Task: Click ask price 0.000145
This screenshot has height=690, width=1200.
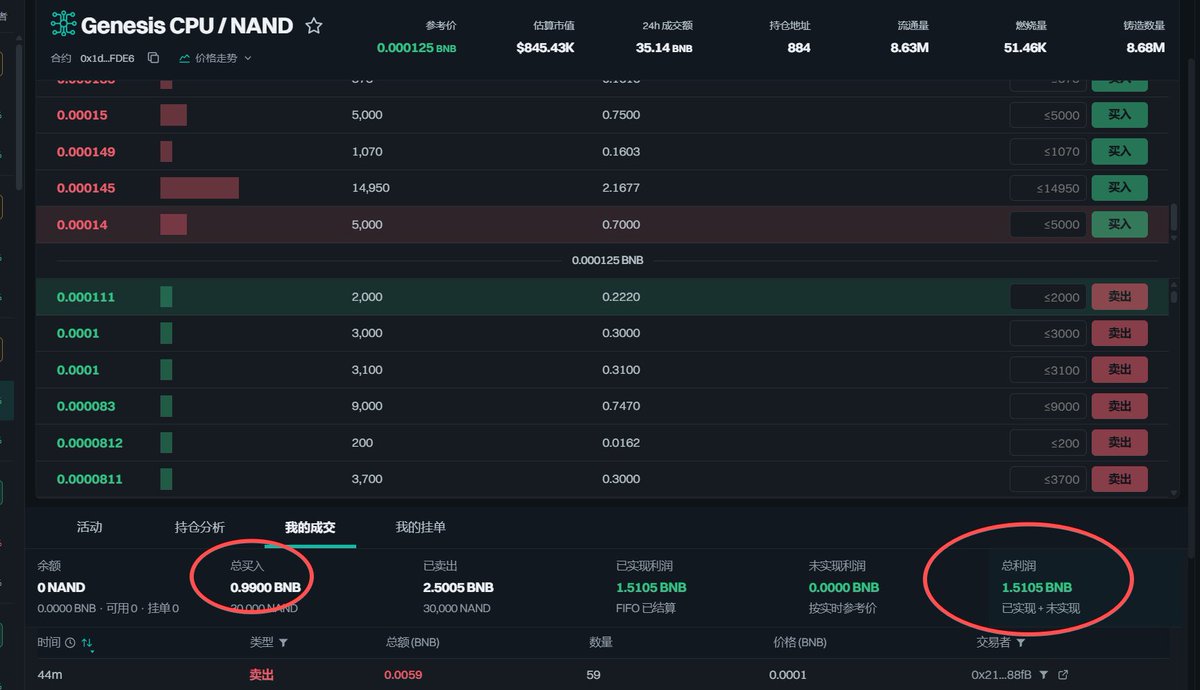Action: 86,188
